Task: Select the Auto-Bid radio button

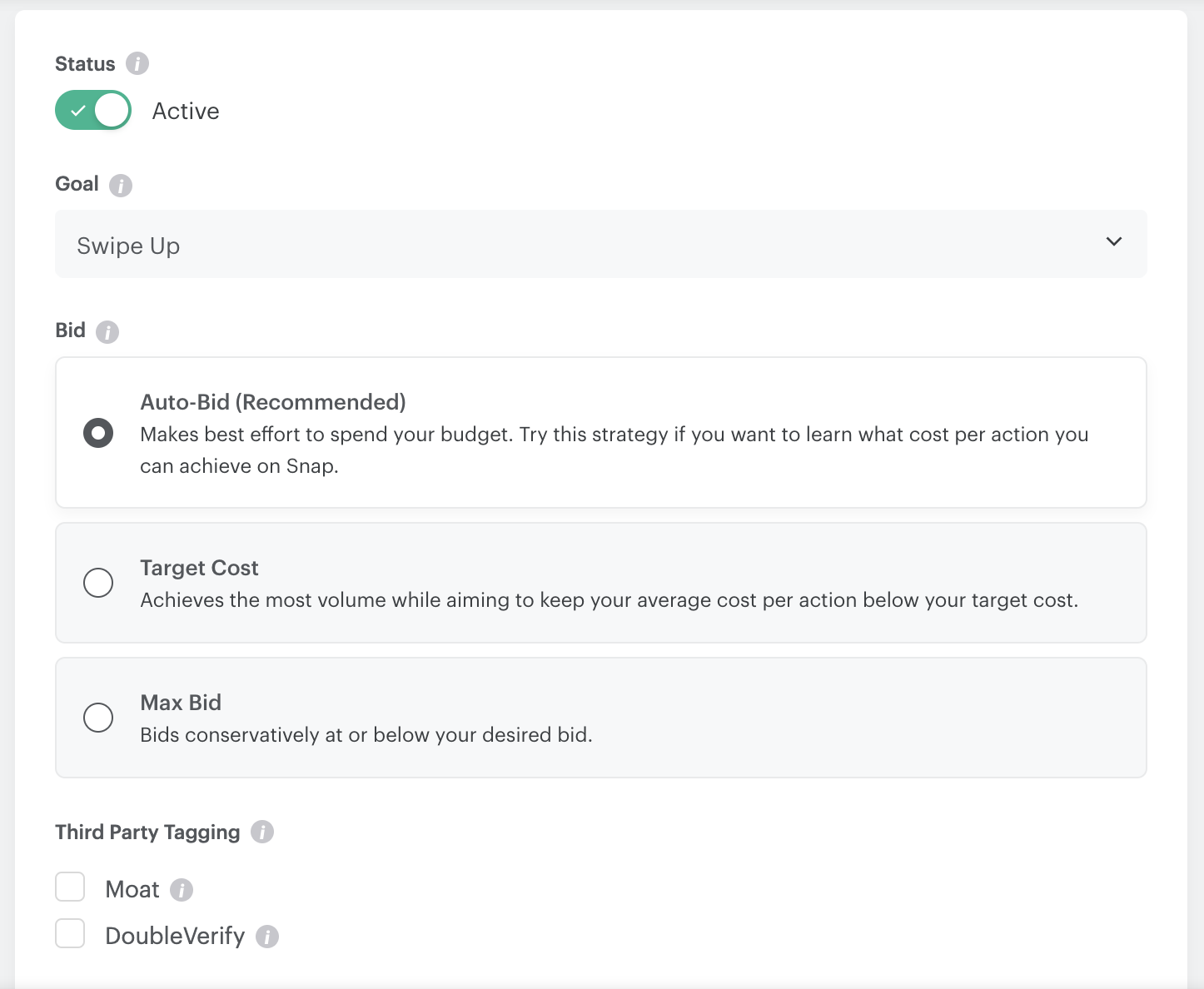Action: coord(98,433)
